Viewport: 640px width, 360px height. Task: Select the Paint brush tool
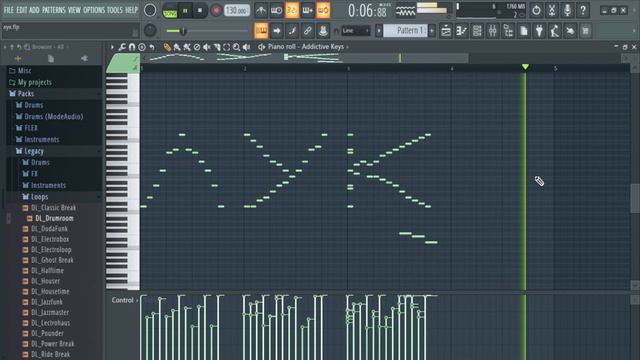pyautogui.click(x=177, y=47)
